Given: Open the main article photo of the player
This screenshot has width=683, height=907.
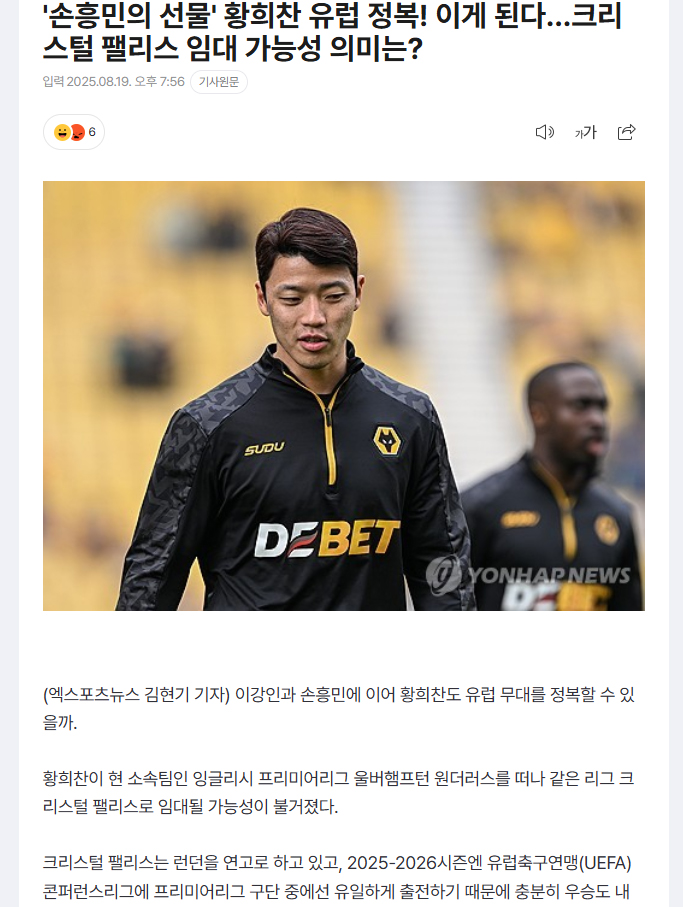Looking at the screenshot, I should (344, 396).
